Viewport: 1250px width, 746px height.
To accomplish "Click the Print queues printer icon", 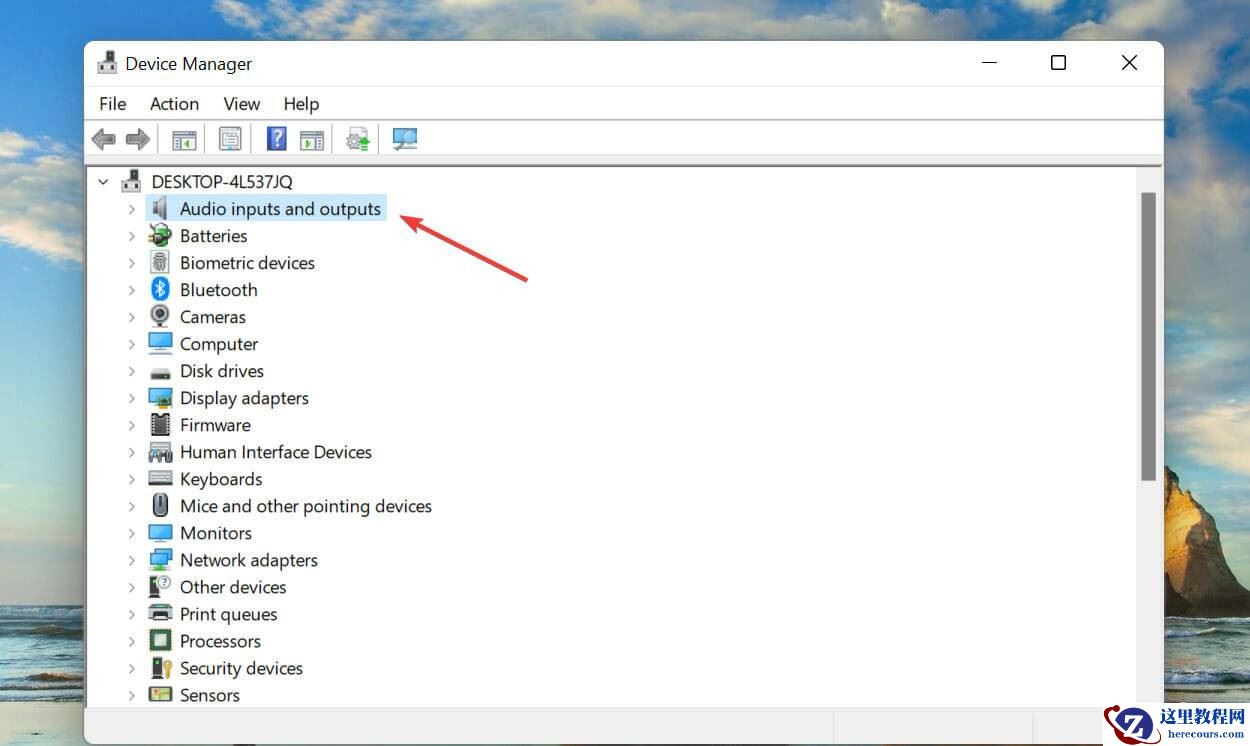I will pyautogui.click(x=160, y=613).
